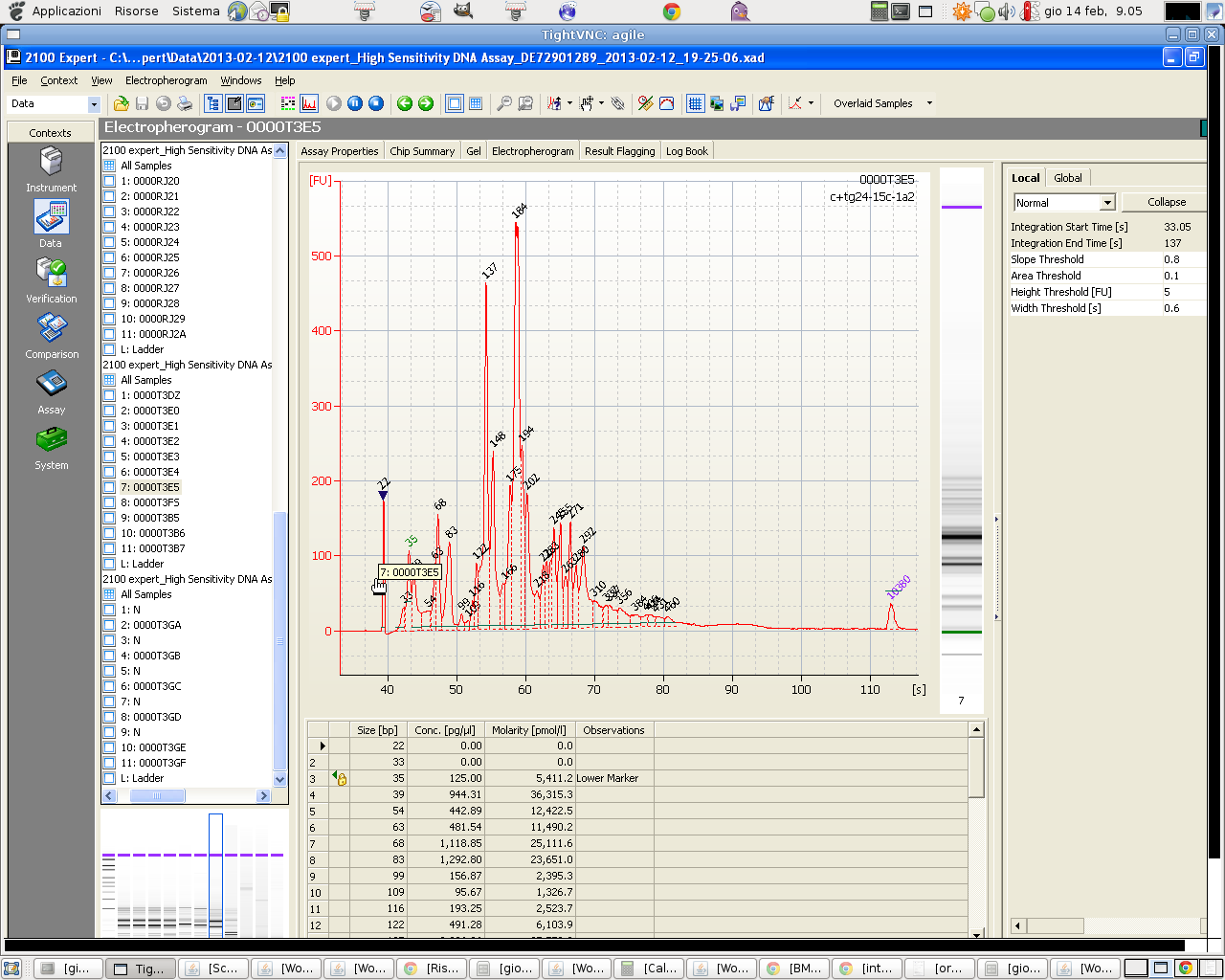
Task: Switch to Assay Properties tab
Action: 340,151
